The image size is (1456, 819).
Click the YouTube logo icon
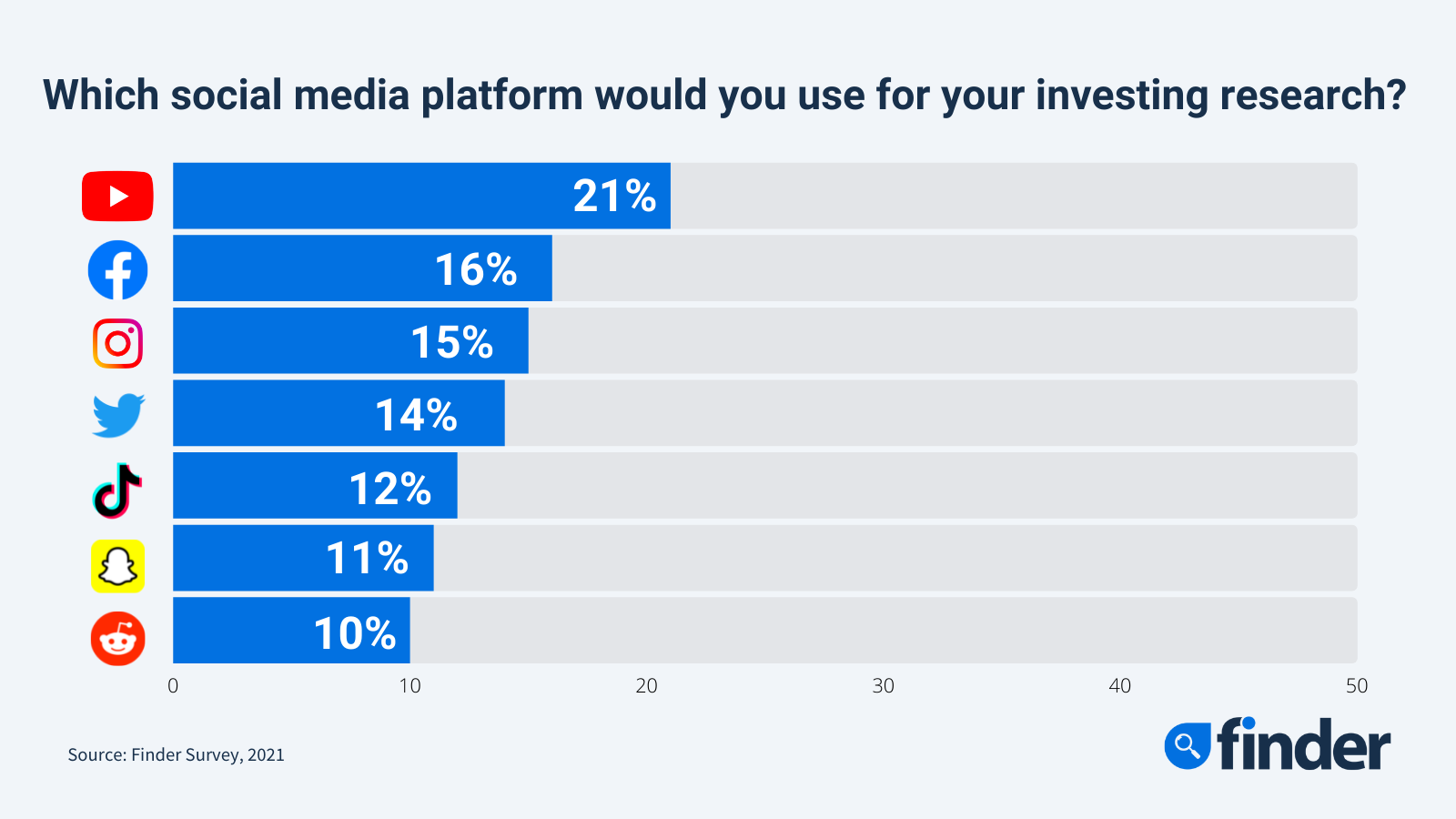tap(117, 196)
